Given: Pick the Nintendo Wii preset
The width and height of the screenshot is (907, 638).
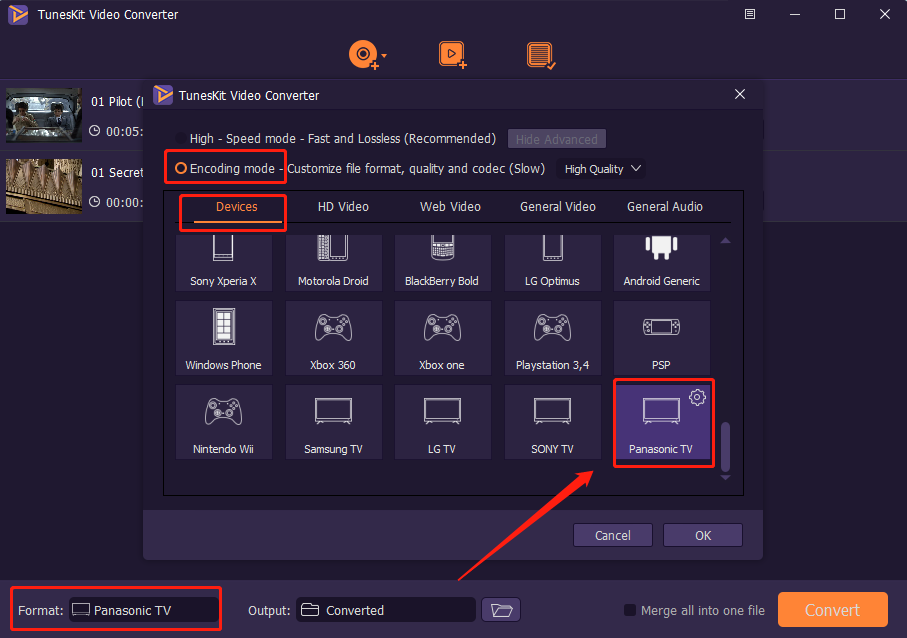Looking at the screenshot, I should [x=223, y=422].
